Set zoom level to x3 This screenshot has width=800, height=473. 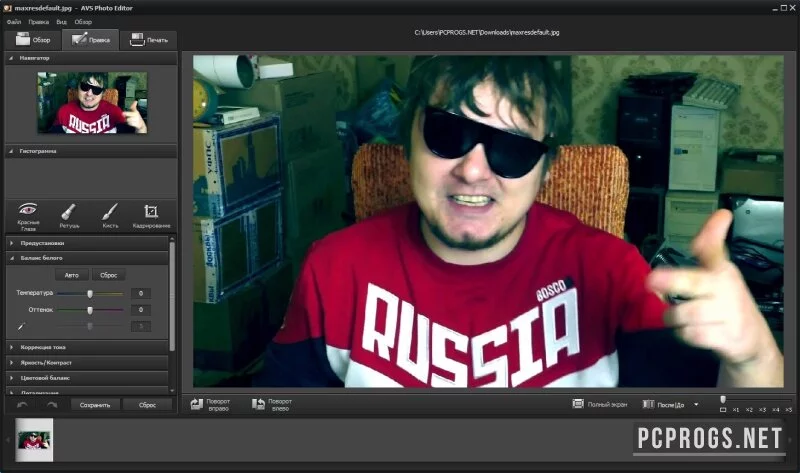tap(762, 410)
